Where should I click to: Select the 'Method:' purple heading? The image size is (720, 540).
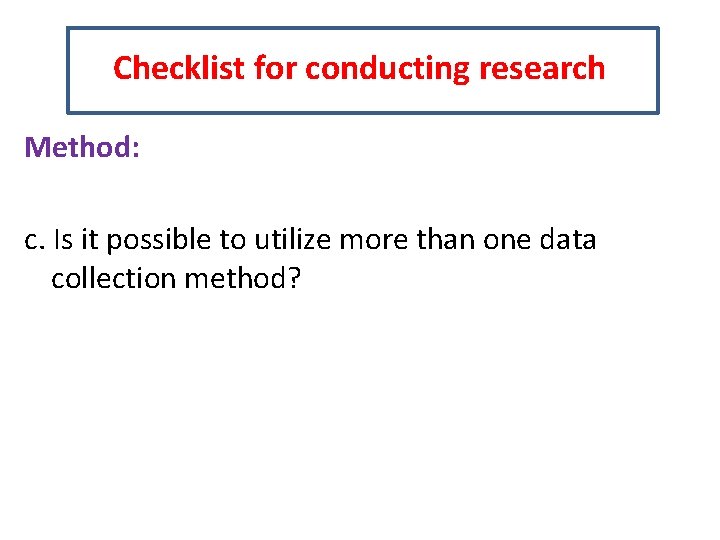[x=82, y=148]
